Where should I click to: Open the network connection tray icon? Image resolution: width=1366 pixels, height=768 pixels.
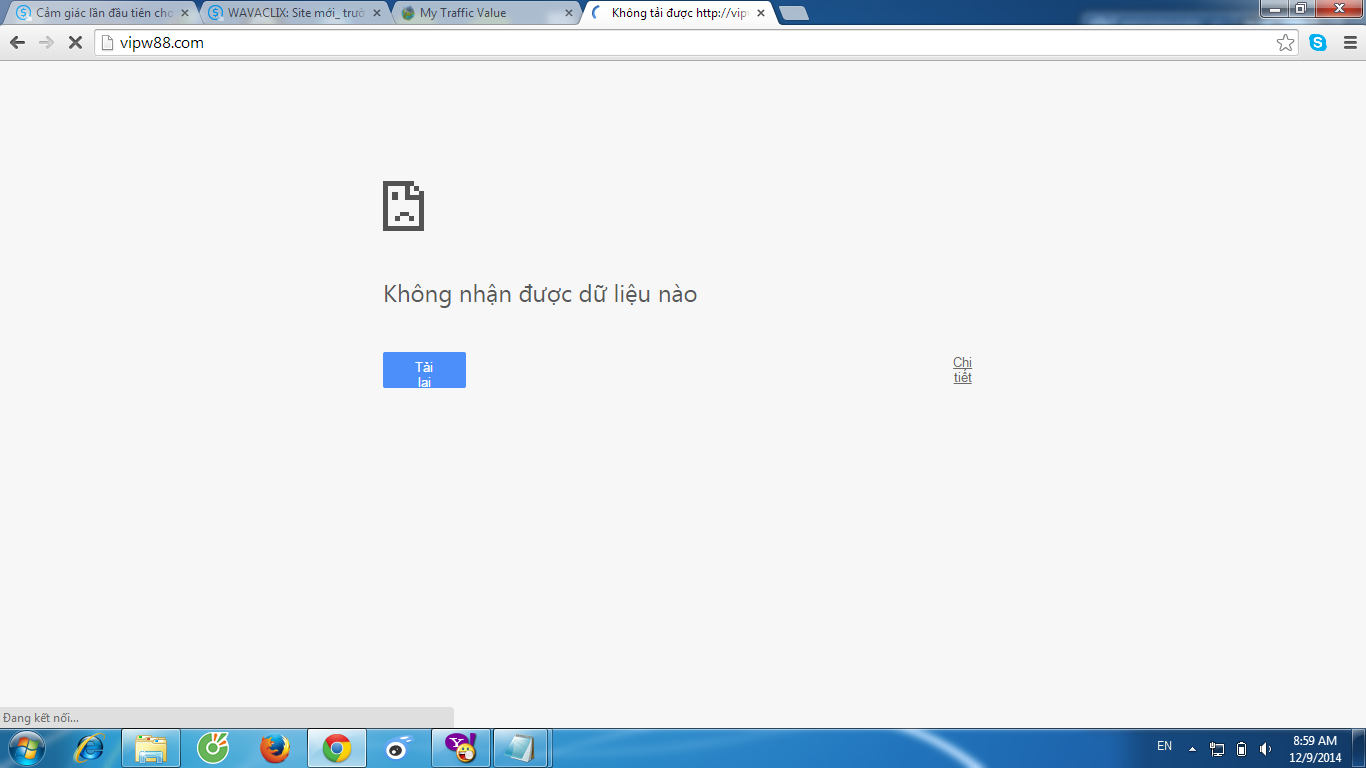pos(1217,748)
